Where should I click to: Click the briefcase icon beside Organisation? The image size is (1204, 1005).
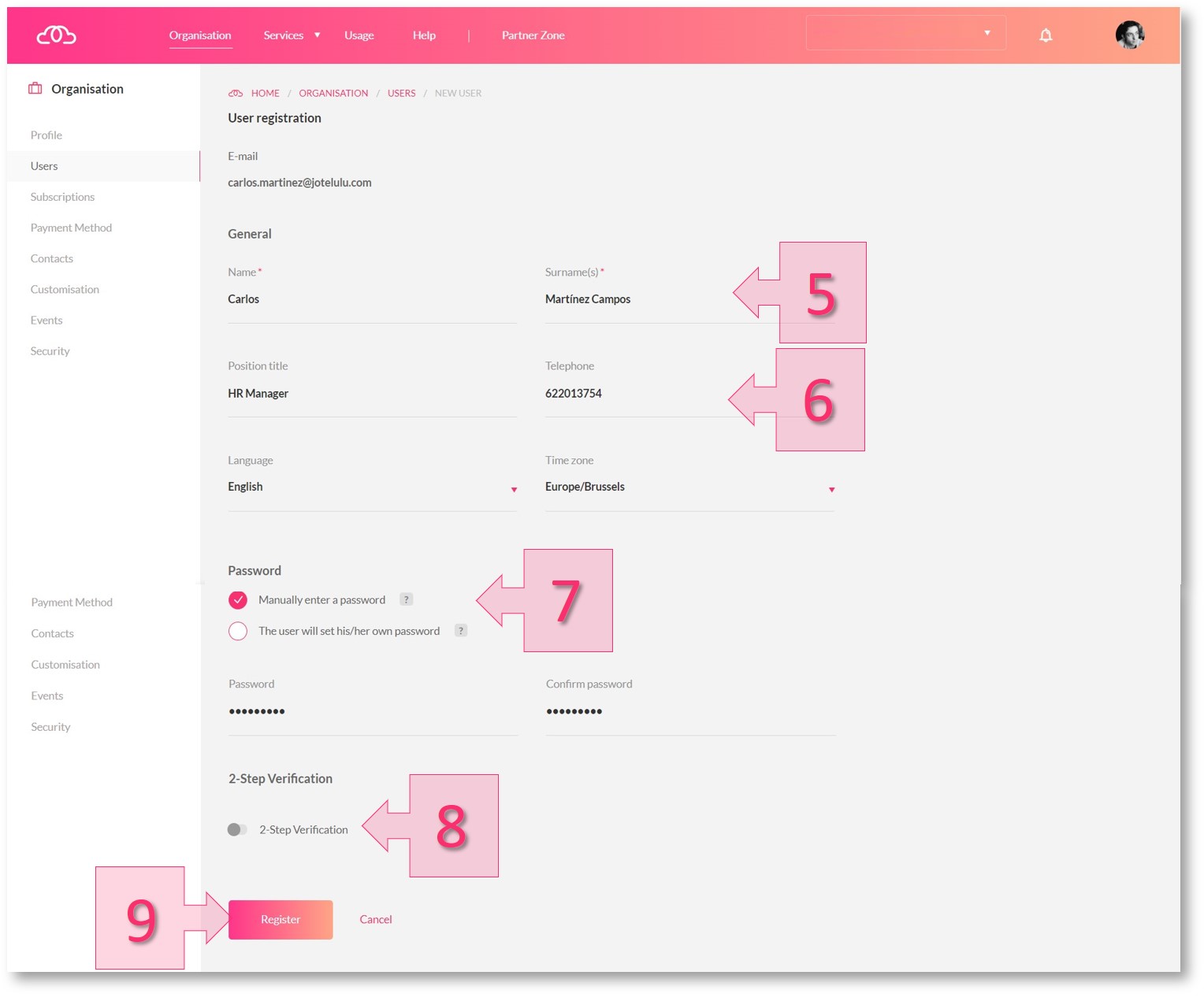[x=35, y=89]
